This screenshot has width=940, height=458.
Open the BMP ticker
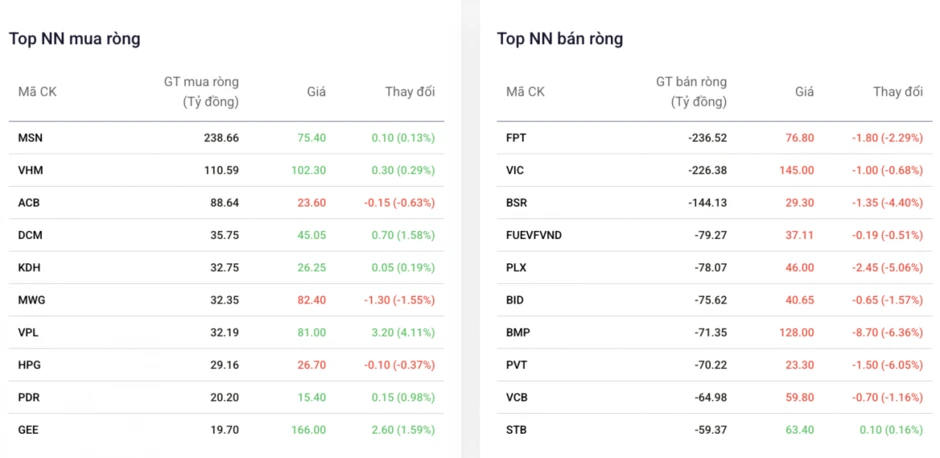click(x=518, y=332)
